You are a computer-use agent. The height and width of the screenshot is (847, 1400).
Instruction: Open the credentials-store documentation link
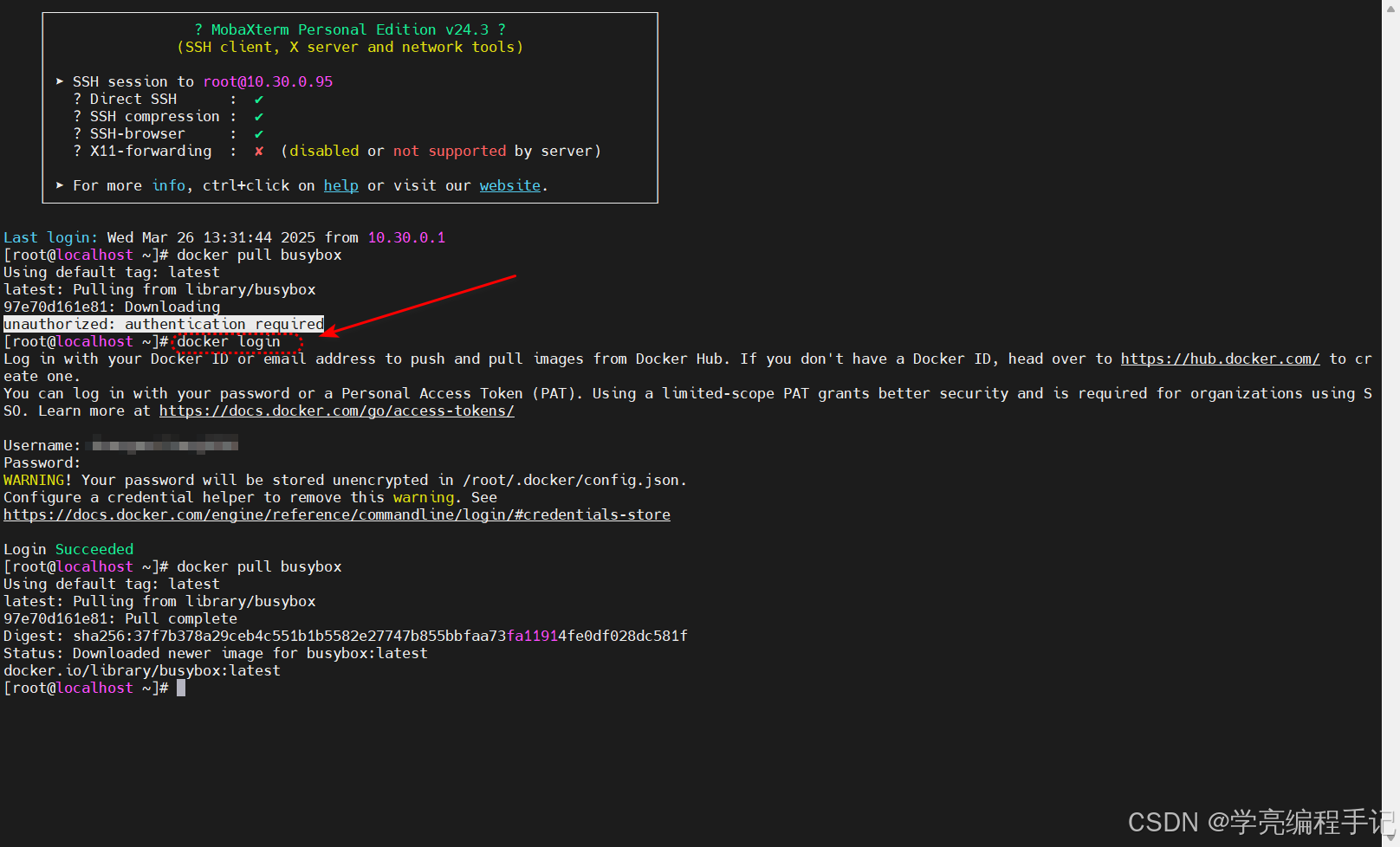[337, 514]
